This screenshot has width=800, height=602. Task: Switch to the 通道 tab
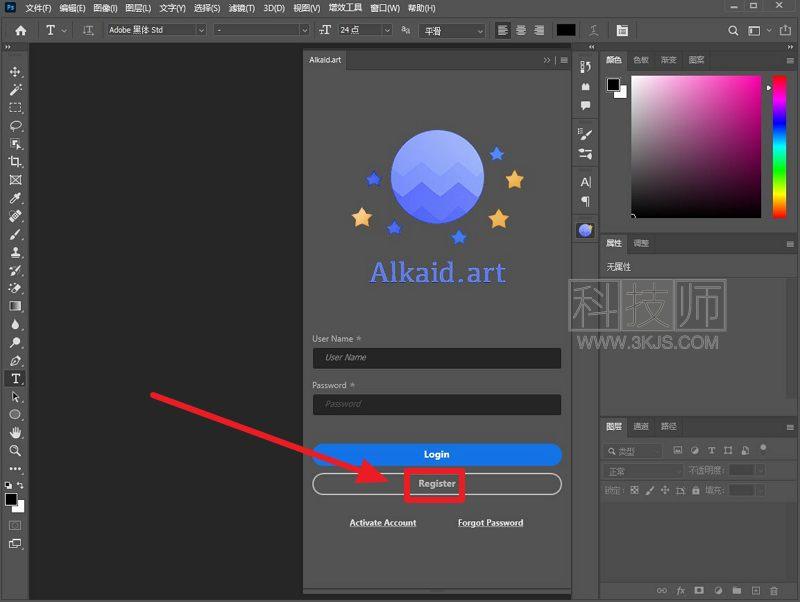click(641, 427)
